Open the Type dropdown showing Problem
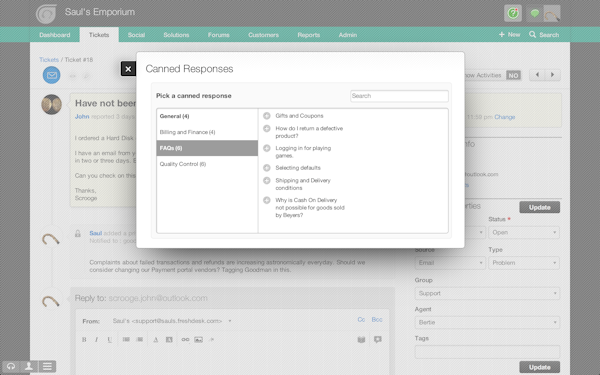Viewport: 600px width, 375px height. pos(524,263)
